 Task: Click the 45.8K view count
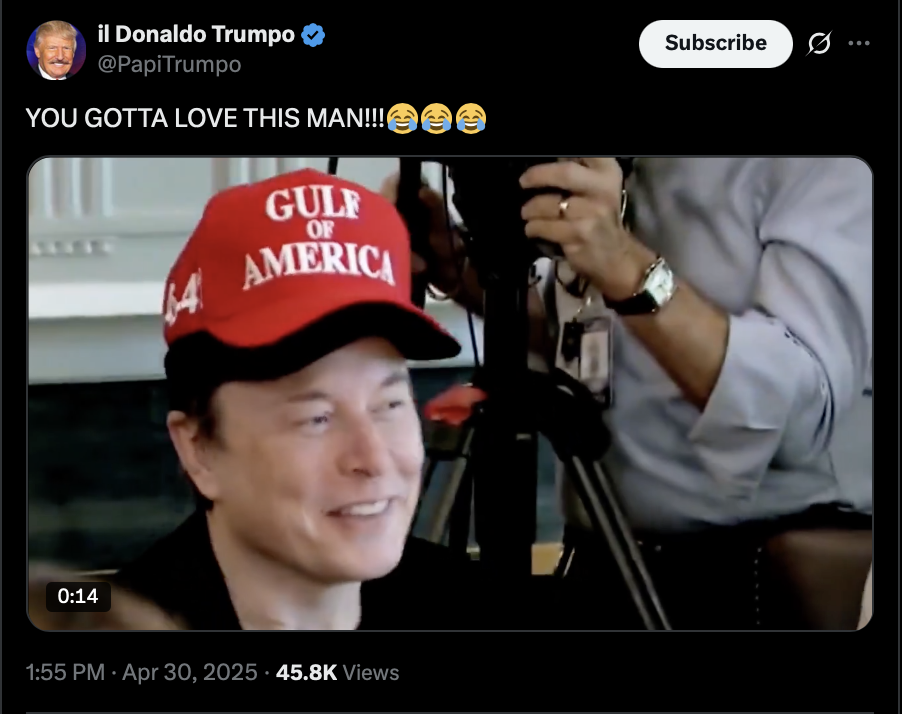[x=307, y=673]
